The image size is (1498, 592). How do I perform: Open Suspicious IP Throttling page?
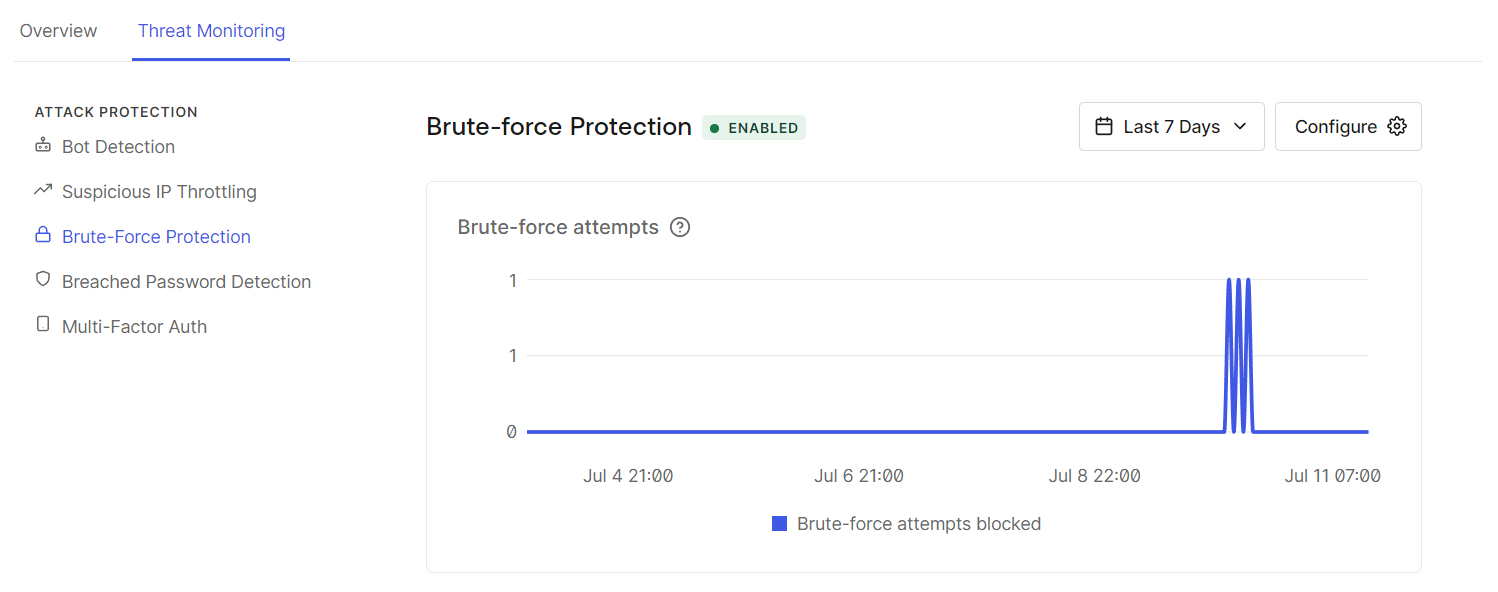[159, 192]
